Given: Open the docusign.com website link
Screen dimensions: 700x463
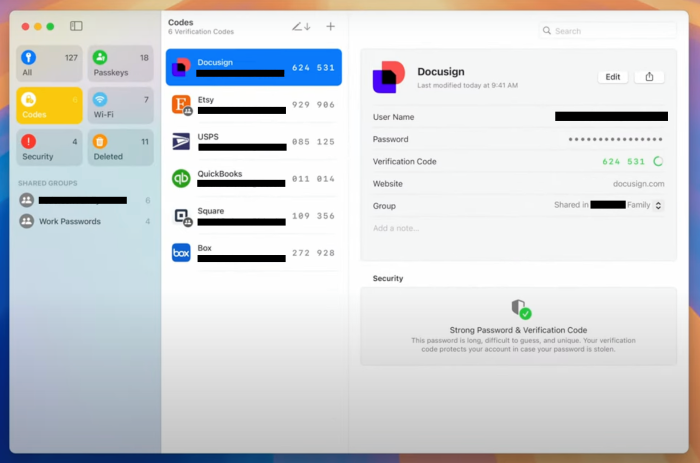Looking at the screenshot, I should [x=638, y=184].
